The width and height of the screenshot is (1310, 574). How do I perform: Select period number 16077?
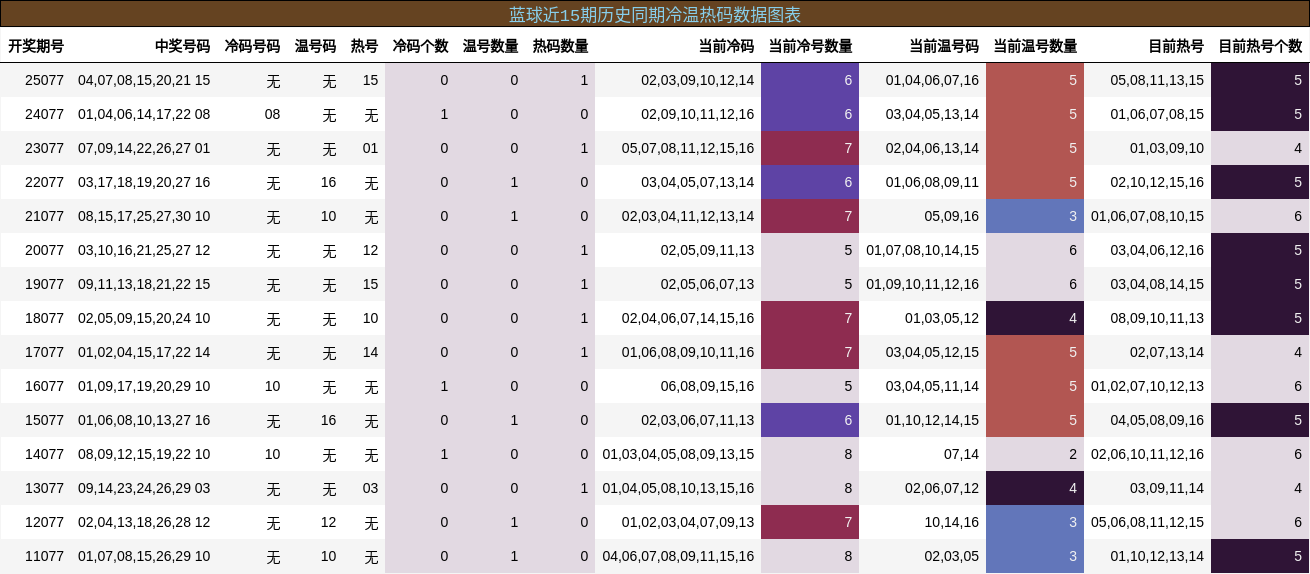point(44,386)
